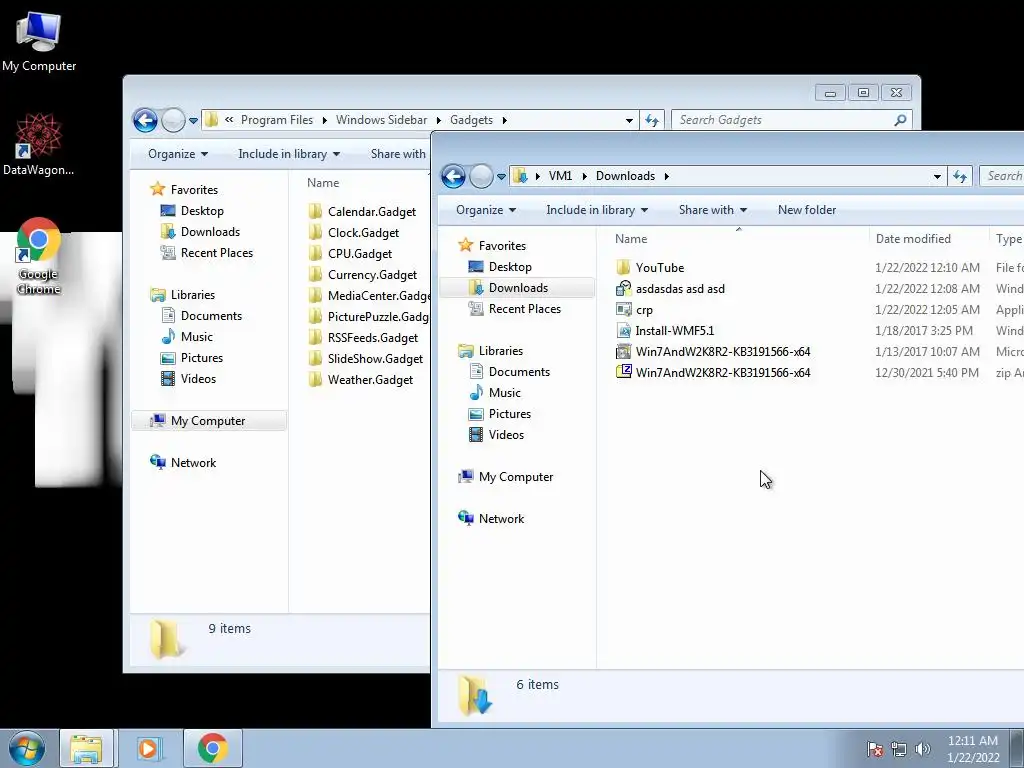The width and height of the screenshot is (1024, 768).
Task: Open the Downloads address bar history dropdown
Action: [x=937, y=176]
